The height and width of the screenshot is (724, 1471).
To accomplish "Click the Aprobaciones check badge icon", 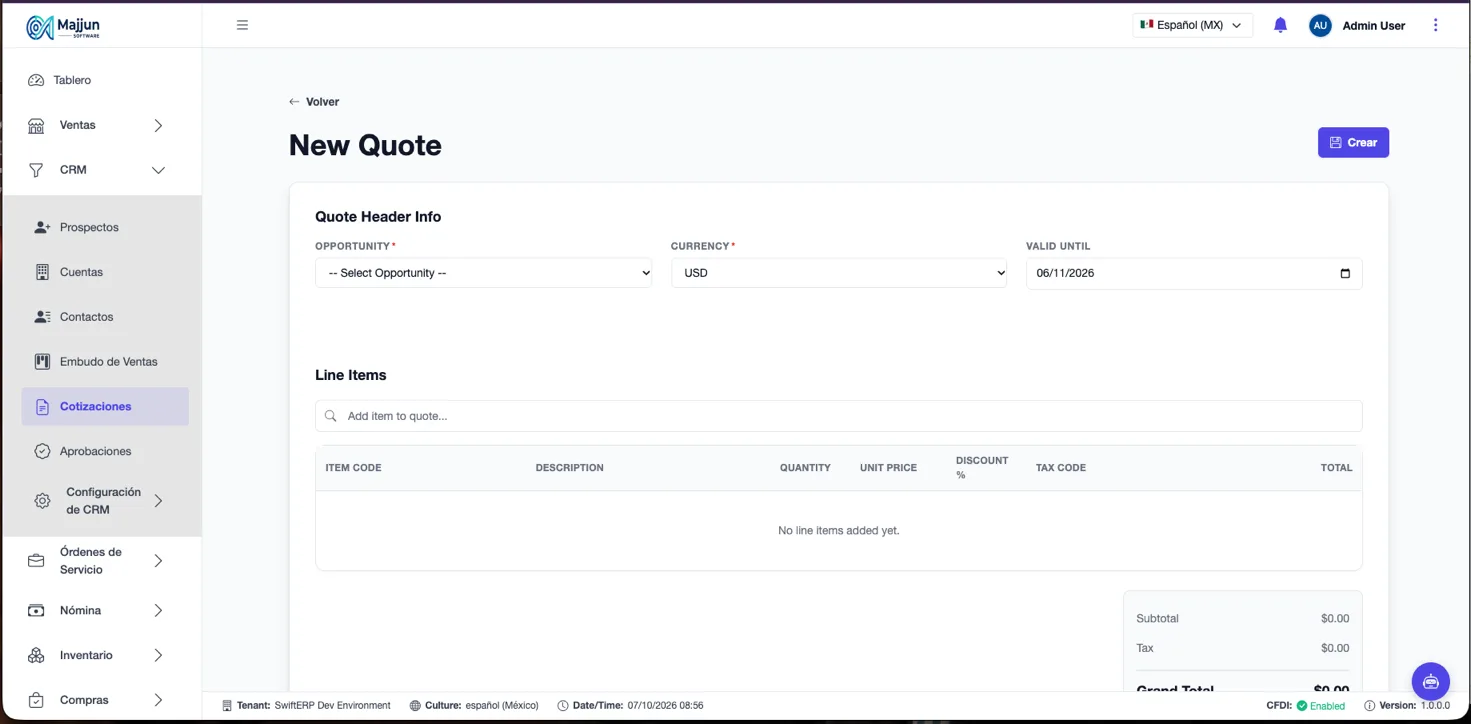I will [42, 451].
